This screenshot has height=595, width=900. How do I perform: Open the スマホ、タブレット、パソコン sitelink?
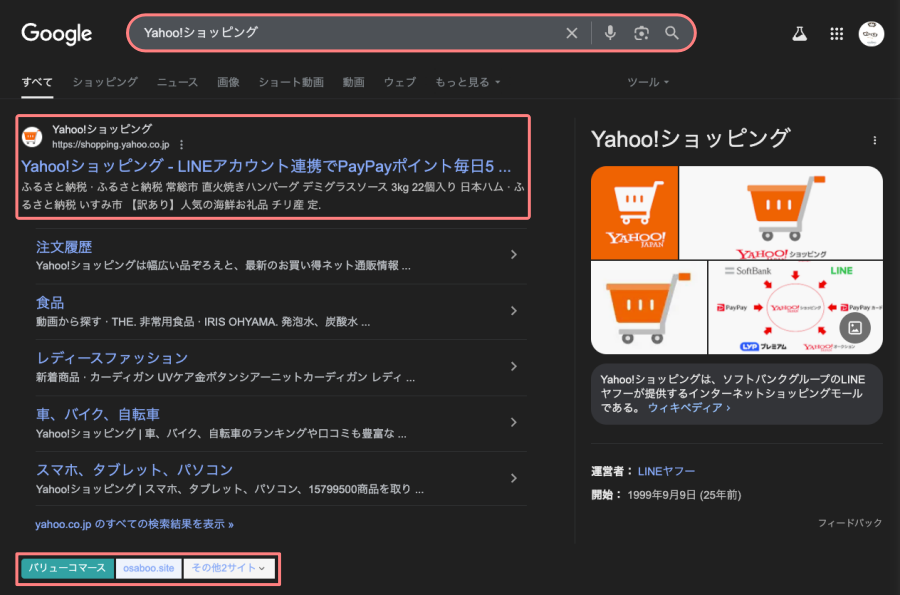pos(134,470)
